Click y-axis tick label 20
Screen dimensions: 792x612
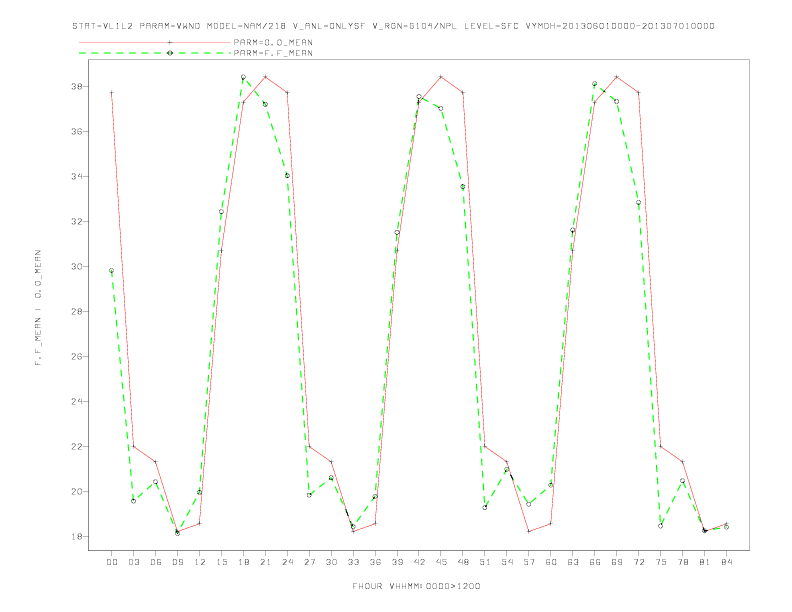click(x=75, y=491)
